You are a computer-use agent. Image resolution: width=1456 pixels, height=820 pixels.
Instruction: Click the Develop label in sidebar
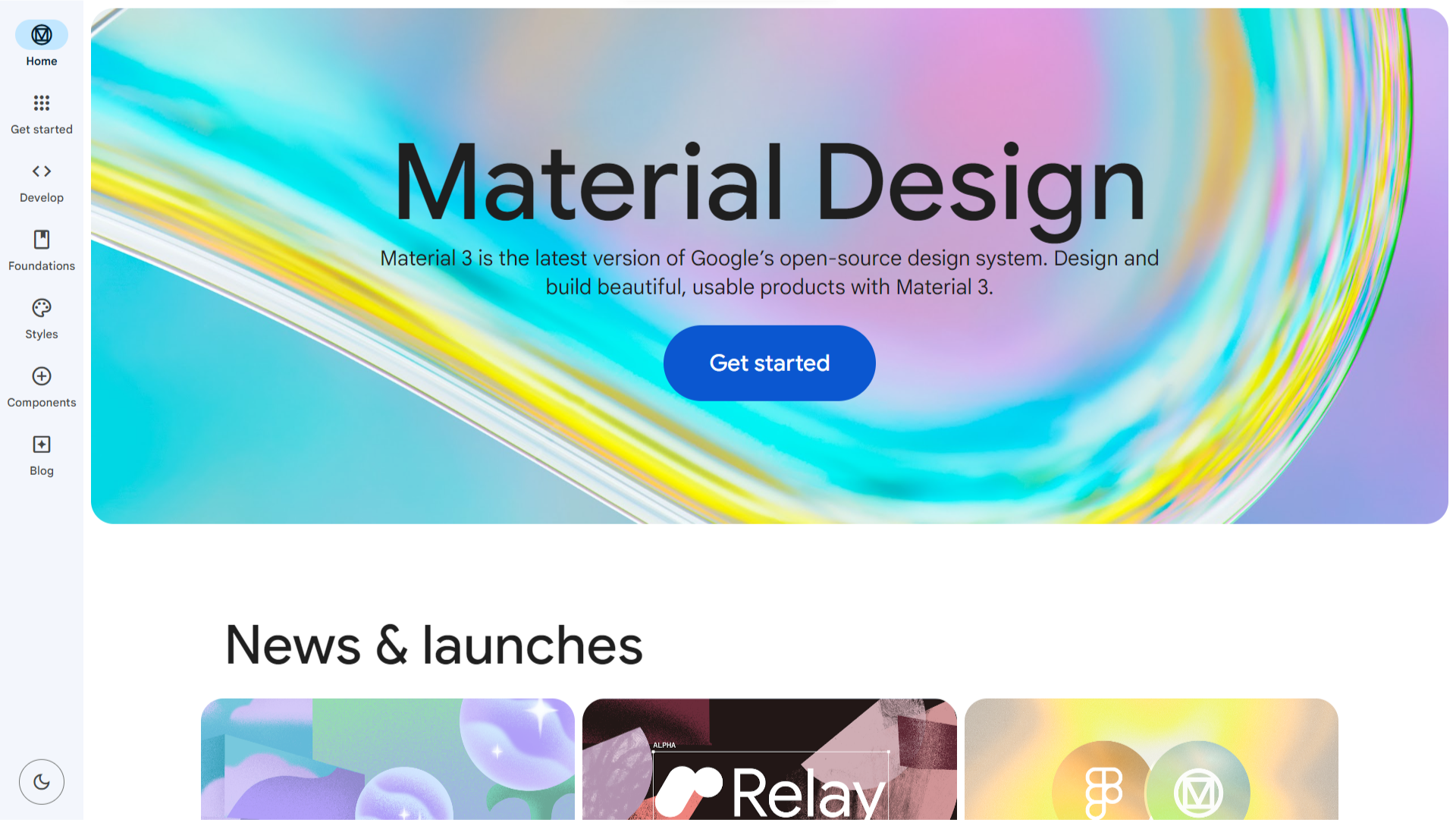pos(42,198)
